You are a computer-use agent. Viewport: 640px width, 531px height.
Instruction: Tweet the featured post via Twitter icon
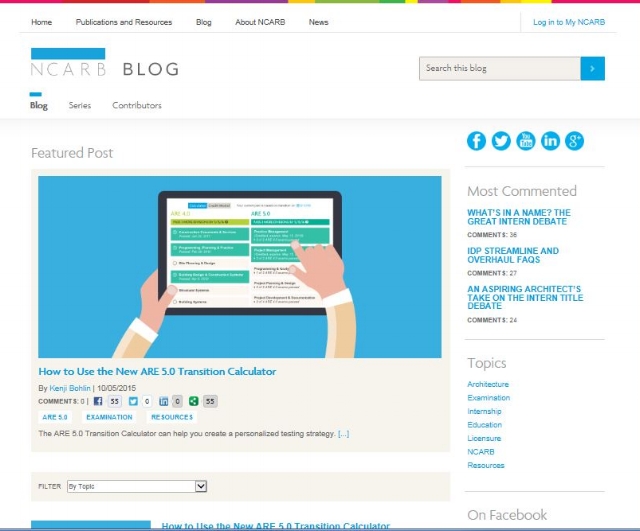coord(133,401)
